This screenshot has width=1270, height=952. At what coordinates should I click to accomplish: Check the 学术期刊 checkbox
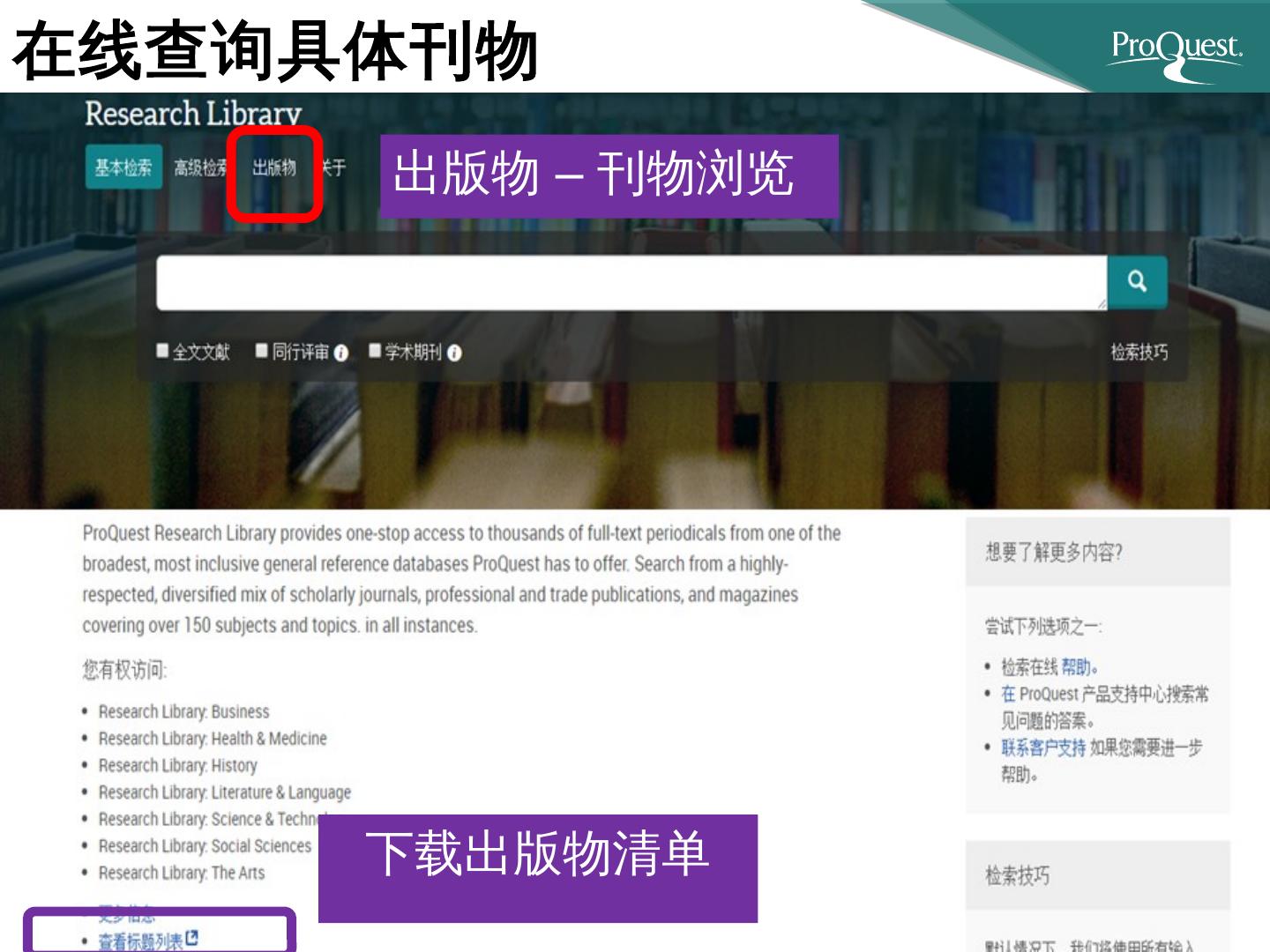[x=375, y=351]
